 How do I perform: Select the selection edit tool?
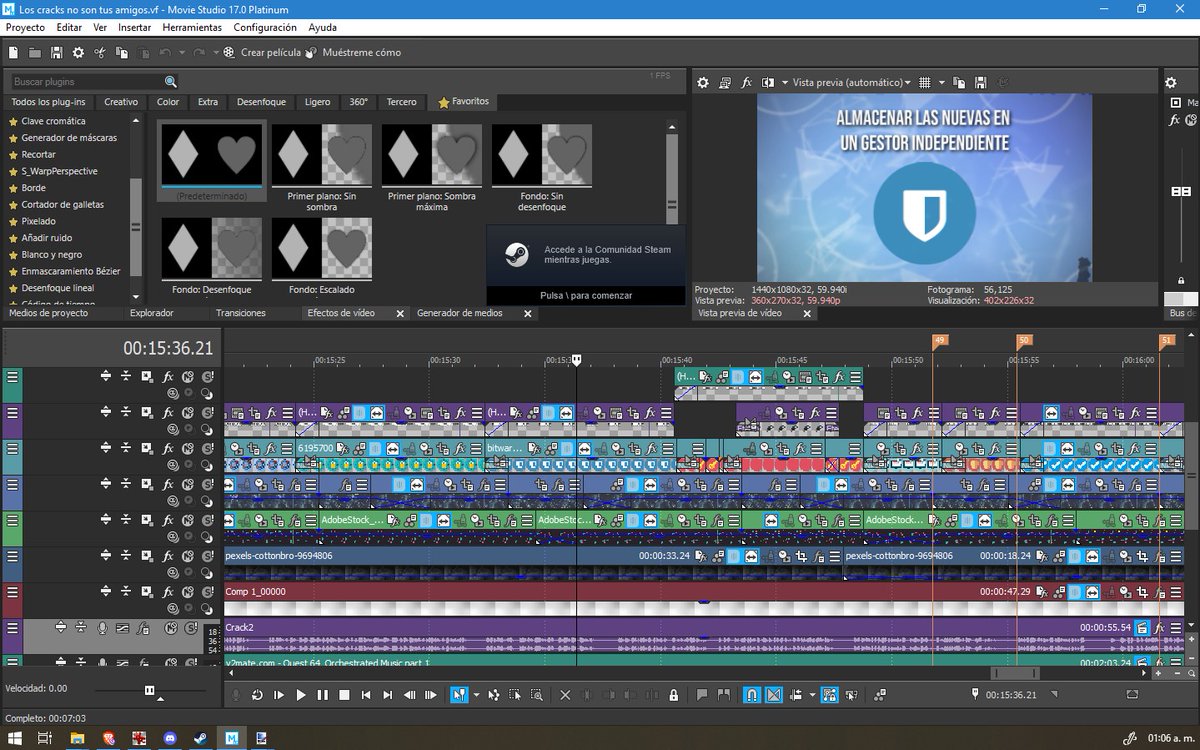click(x=515, y=695)
